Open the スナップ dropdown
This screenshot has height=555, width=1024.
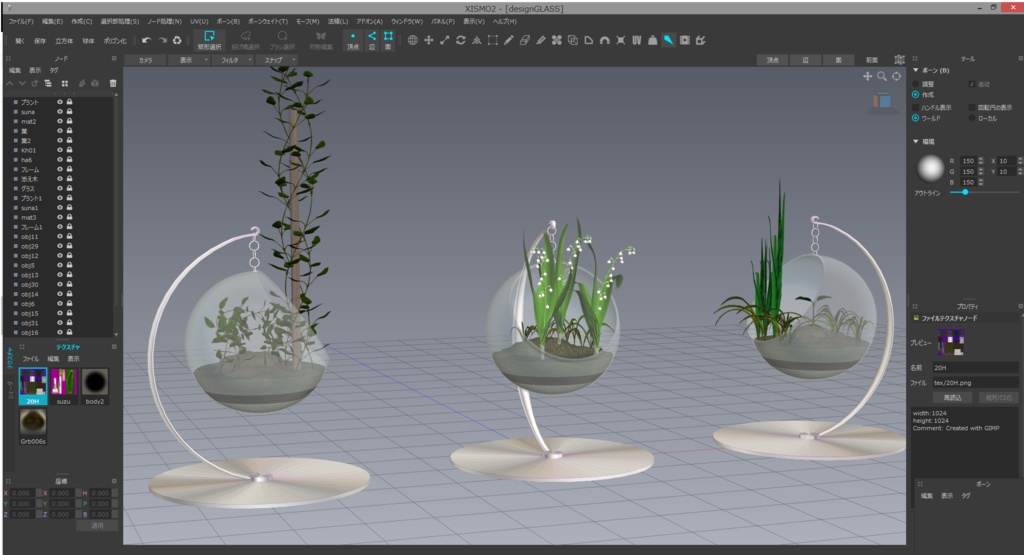tap(276, 60)
